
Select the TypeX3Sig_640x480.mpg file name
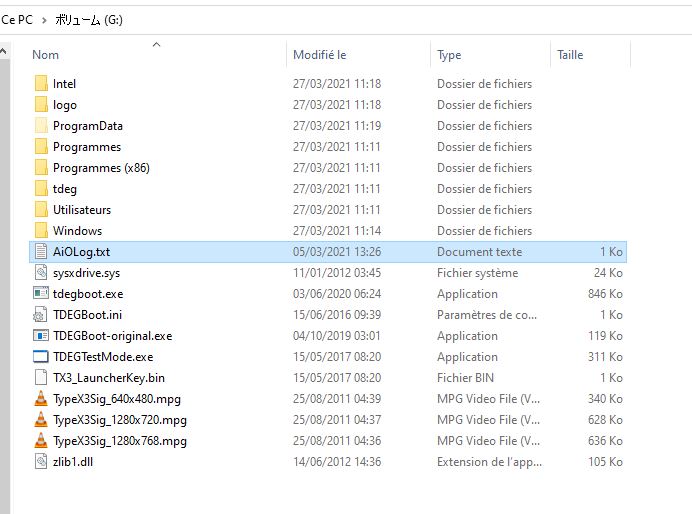117,399
